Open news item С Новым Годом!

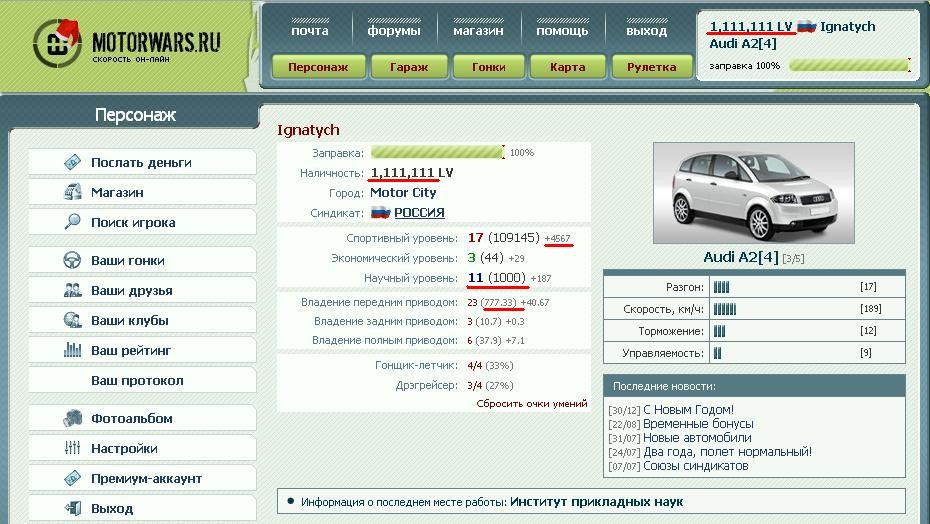[x=688, y=409]
